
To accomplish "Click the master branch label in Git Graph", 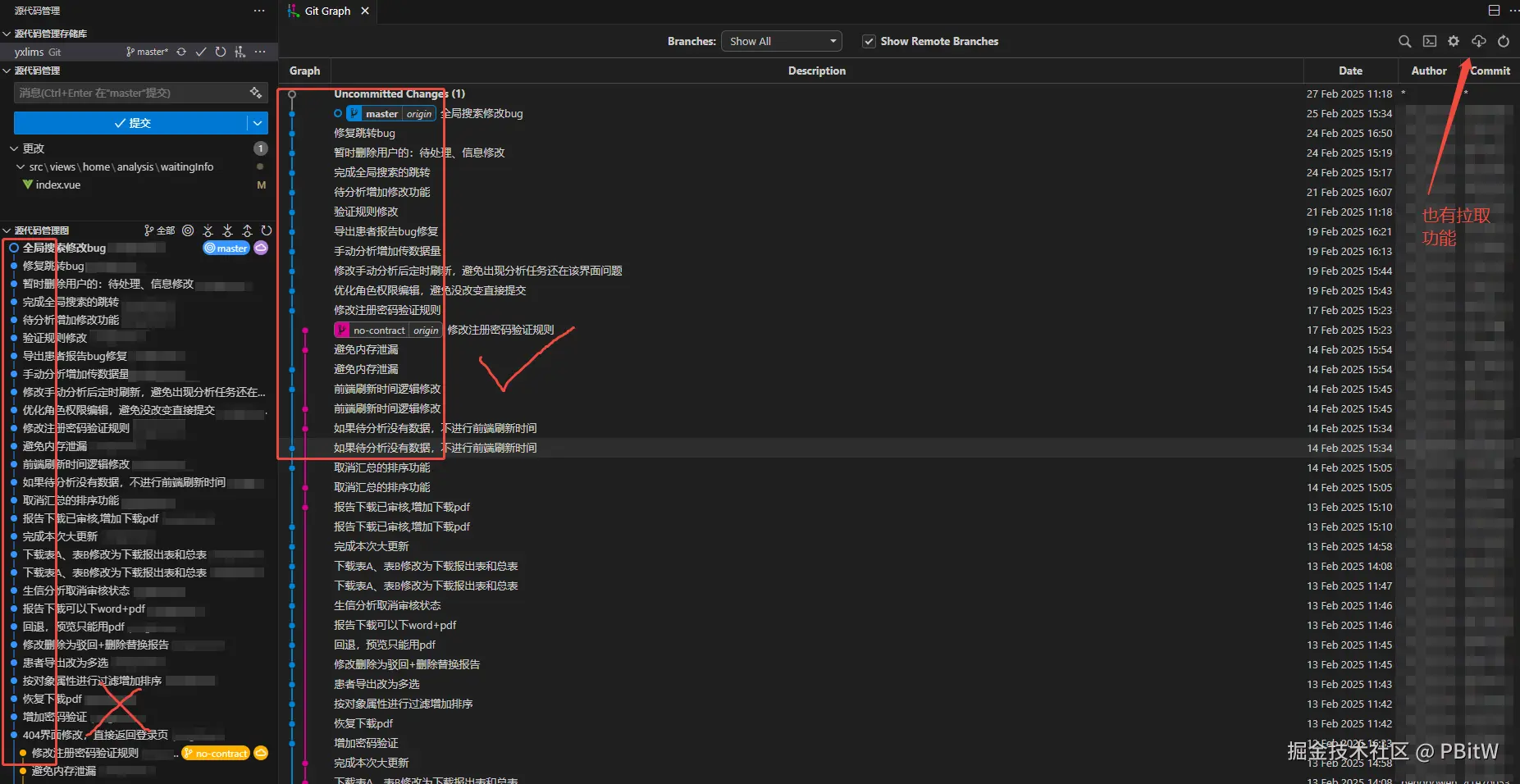I will 381,114.
